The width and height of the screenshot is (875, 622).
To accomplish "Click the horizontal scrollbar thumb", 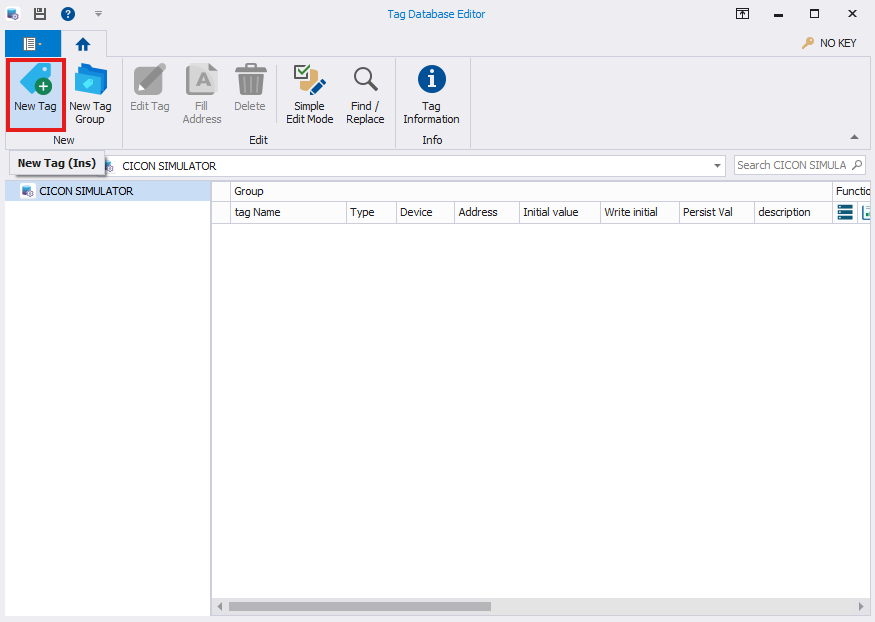I will [x=359, y=606].
